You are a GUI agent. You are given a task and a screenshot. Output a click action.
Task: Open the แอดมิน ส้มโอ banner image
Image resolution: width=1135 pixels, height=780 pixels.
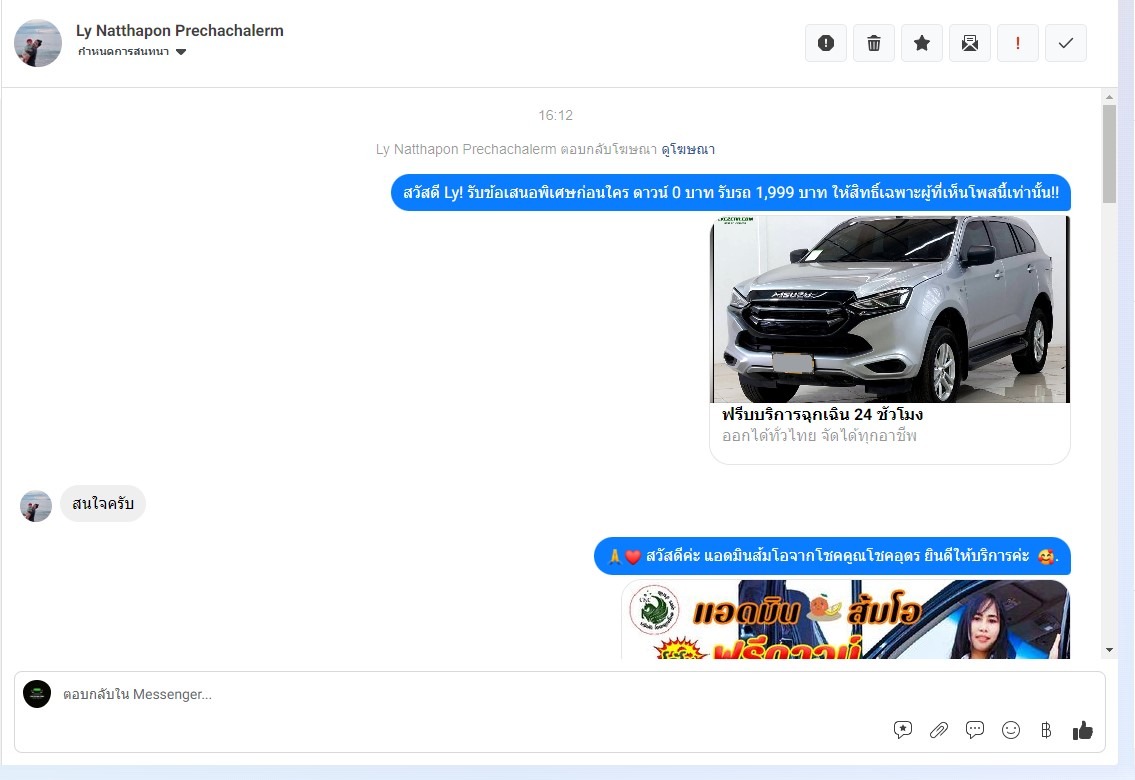(845, 619)
